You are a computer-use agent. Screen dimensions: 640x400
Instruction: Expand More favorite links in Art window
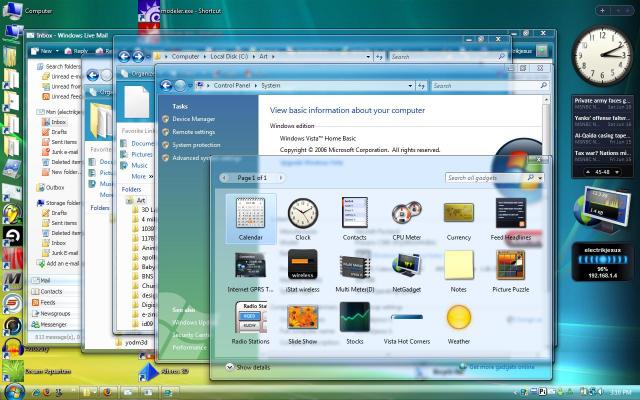click(x=142, y=176)
